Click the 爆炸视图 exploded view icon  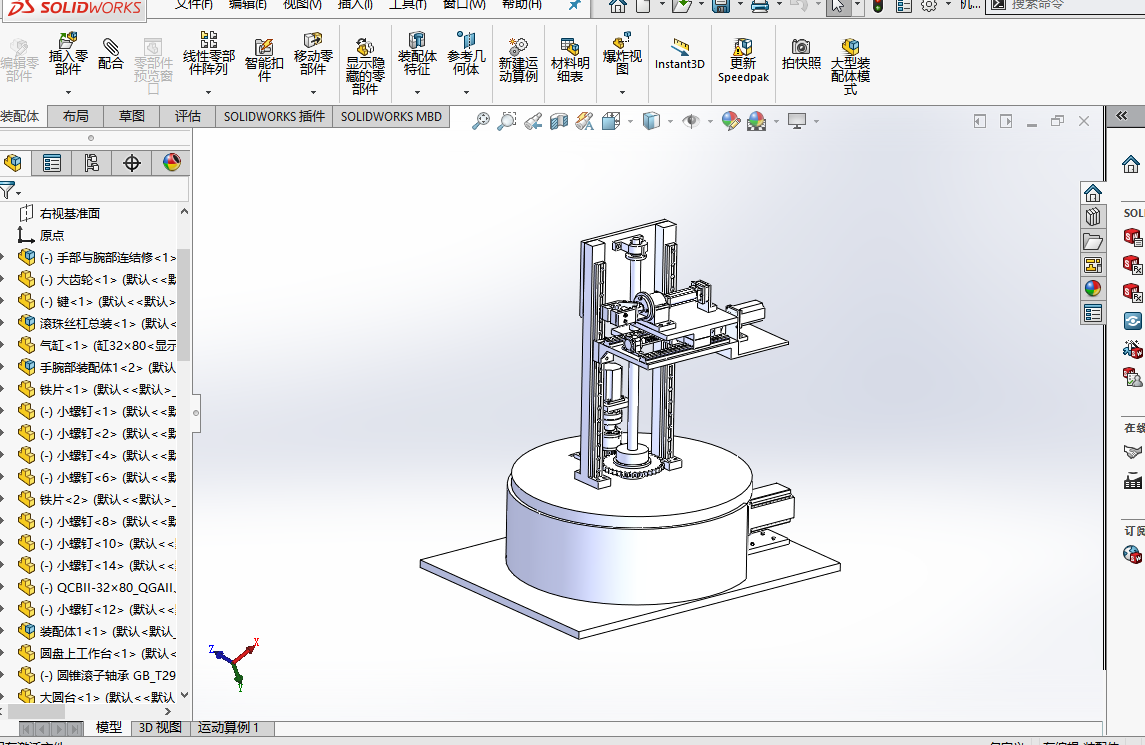[x=622, y=54]
